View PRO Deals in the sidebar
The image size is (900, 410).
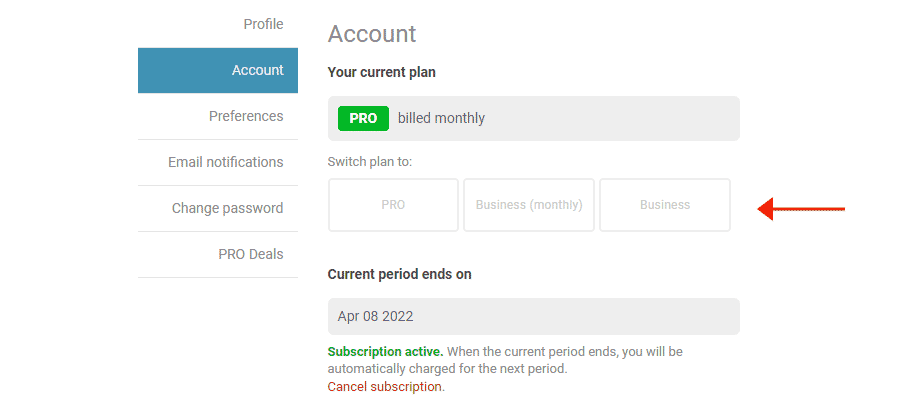218,254
